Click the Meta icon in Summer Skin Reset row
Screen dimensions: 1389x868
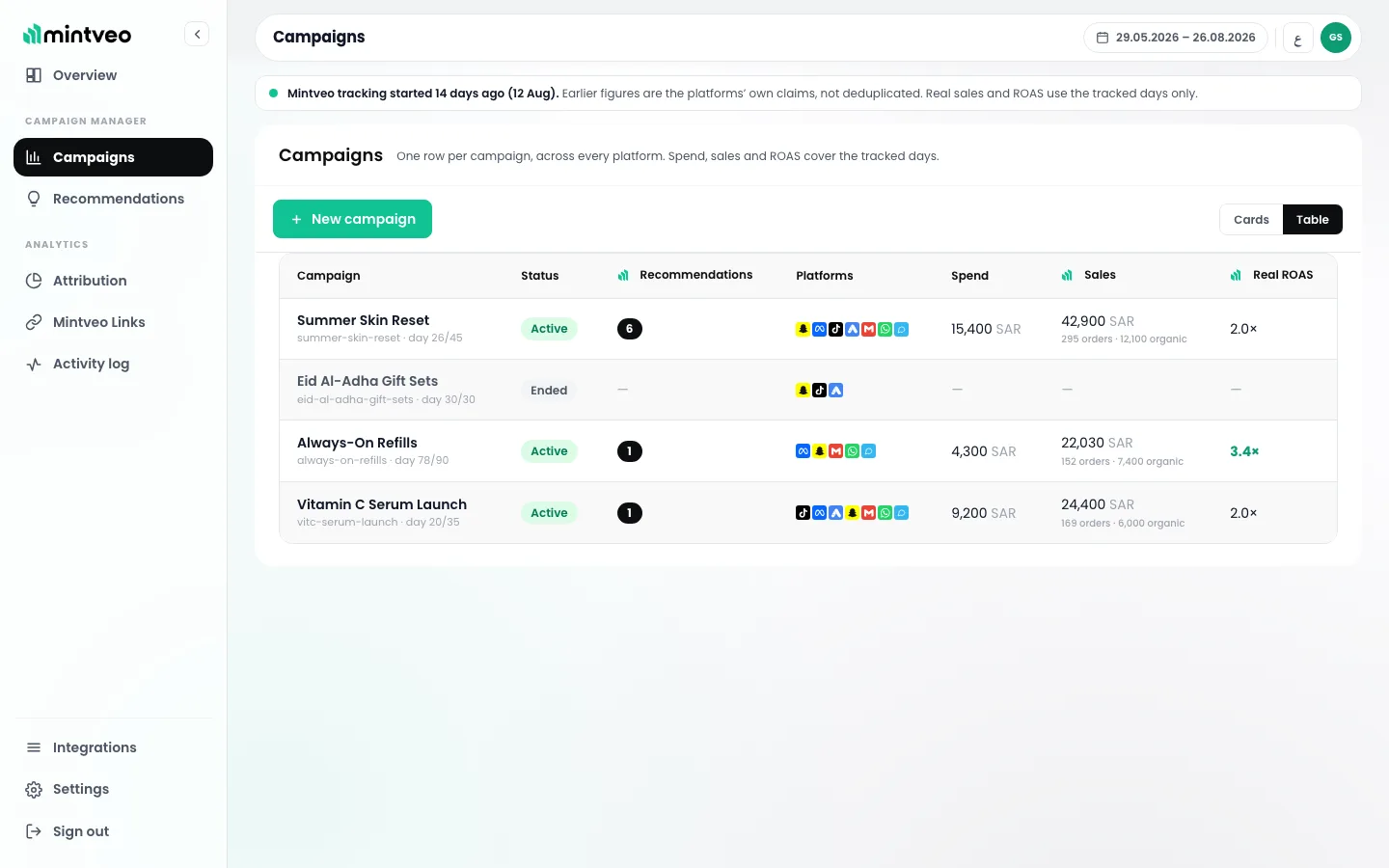tap(819, 329)
